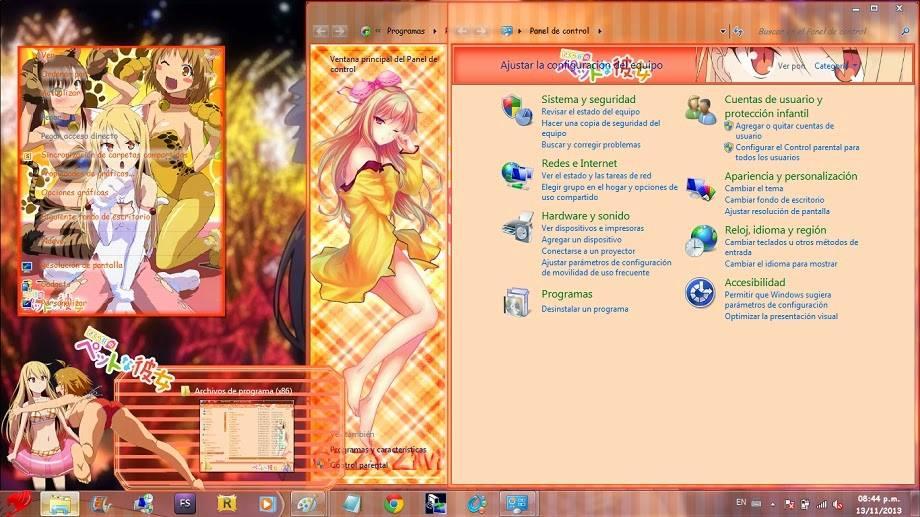Open the yellow R application on the taskbar
920x517 pixels.
coord(226,503)
